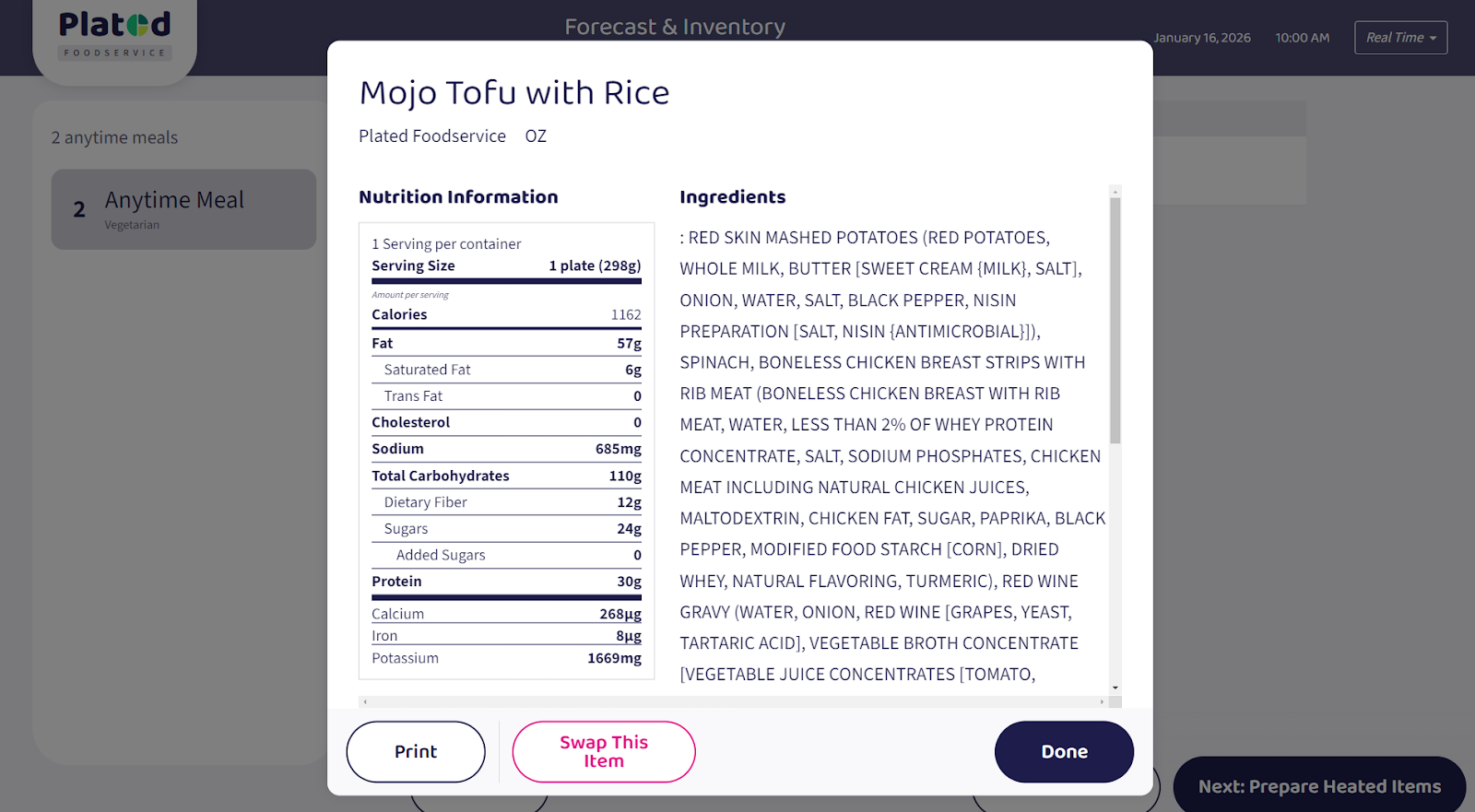Click the Nutrition Information heading
This screenshot has height=812, width=1475.
click(458, 197)
